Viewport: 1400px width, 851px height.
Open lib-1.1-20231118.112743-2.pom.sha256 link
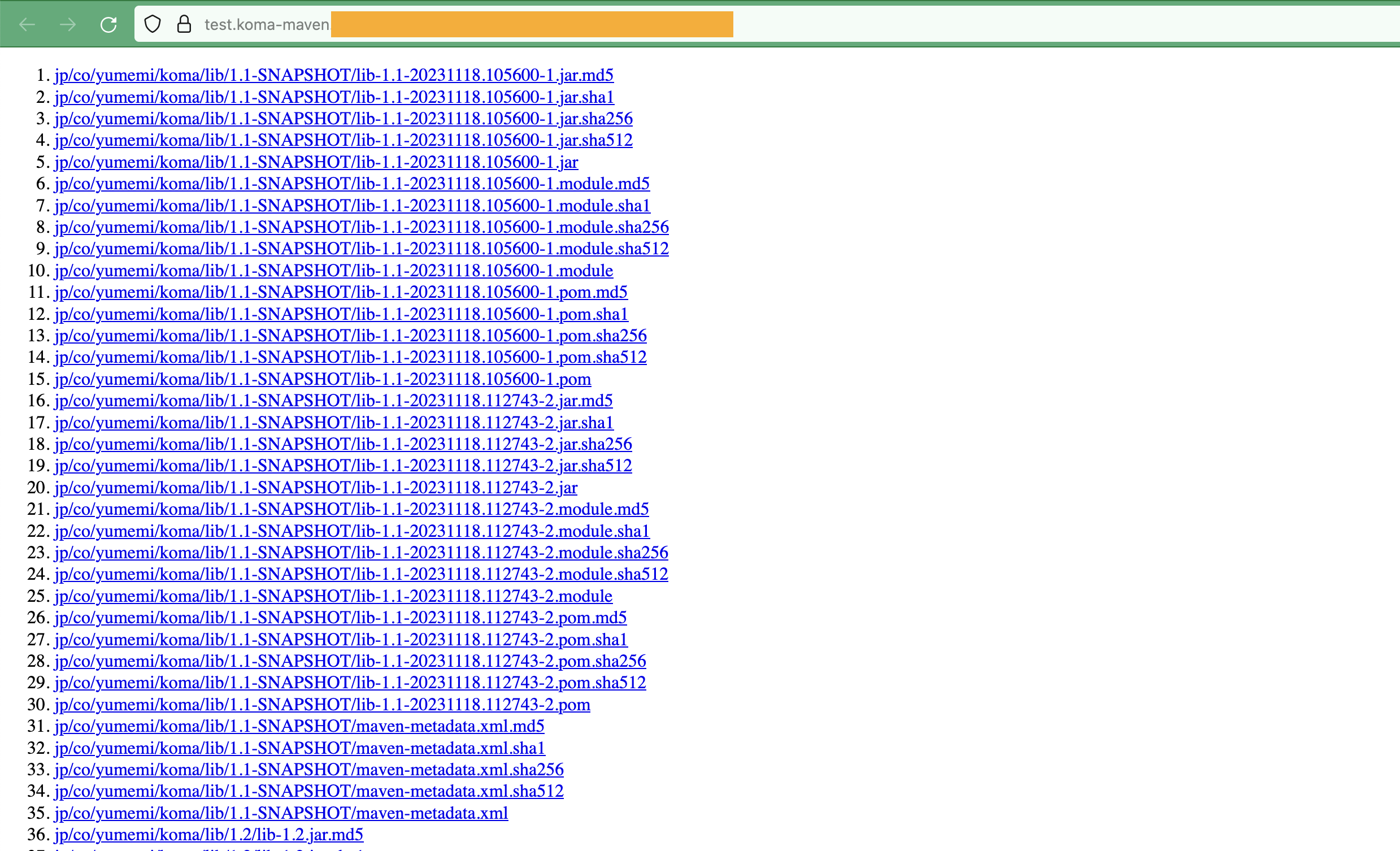[x=350, y=661]
